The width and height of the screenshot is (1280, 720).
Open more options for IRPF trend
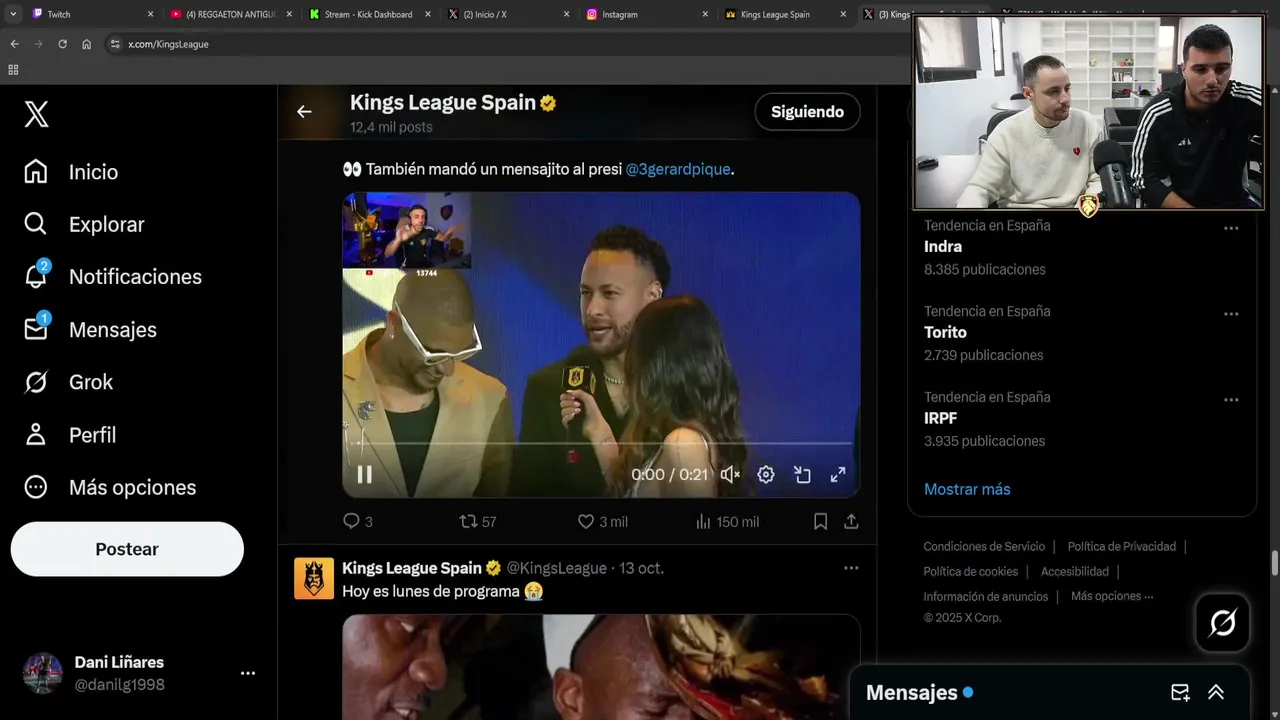click(1231, 400)
